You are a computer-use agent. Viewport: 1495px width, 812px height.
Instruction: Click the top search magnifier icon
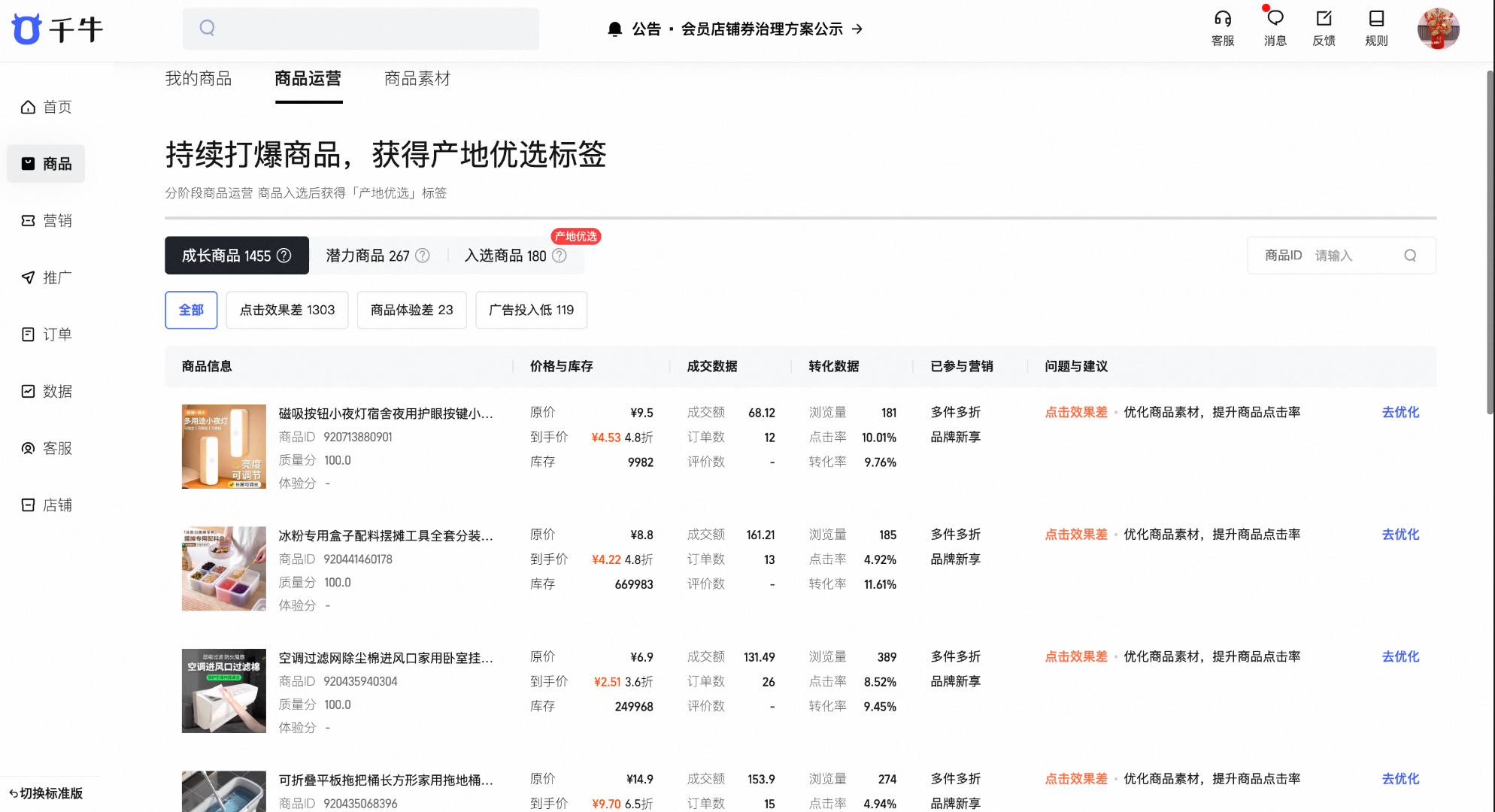[x=208, y=29]
